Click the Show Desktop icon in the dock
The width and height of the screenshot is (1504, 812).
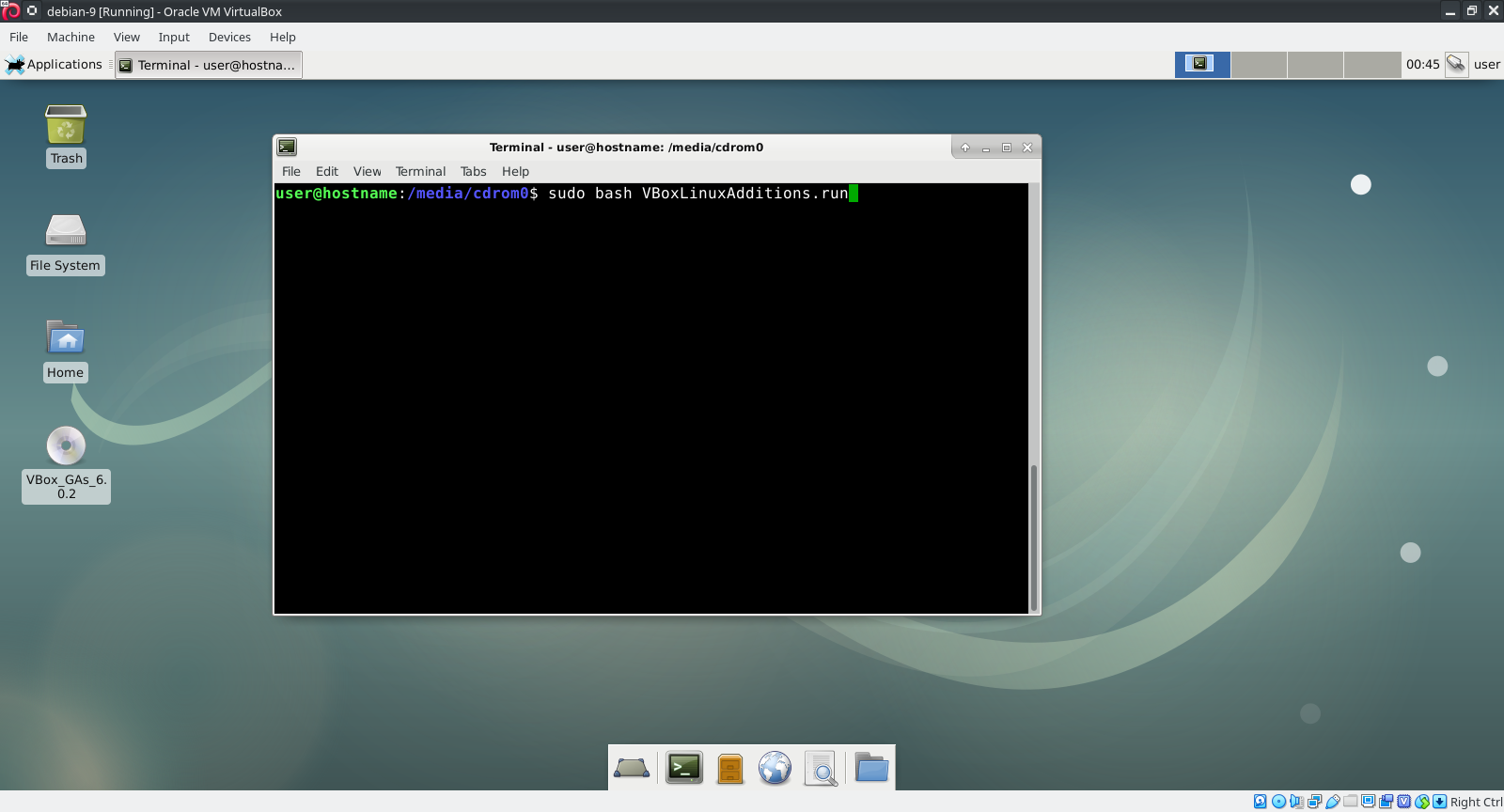pos(632,768)
